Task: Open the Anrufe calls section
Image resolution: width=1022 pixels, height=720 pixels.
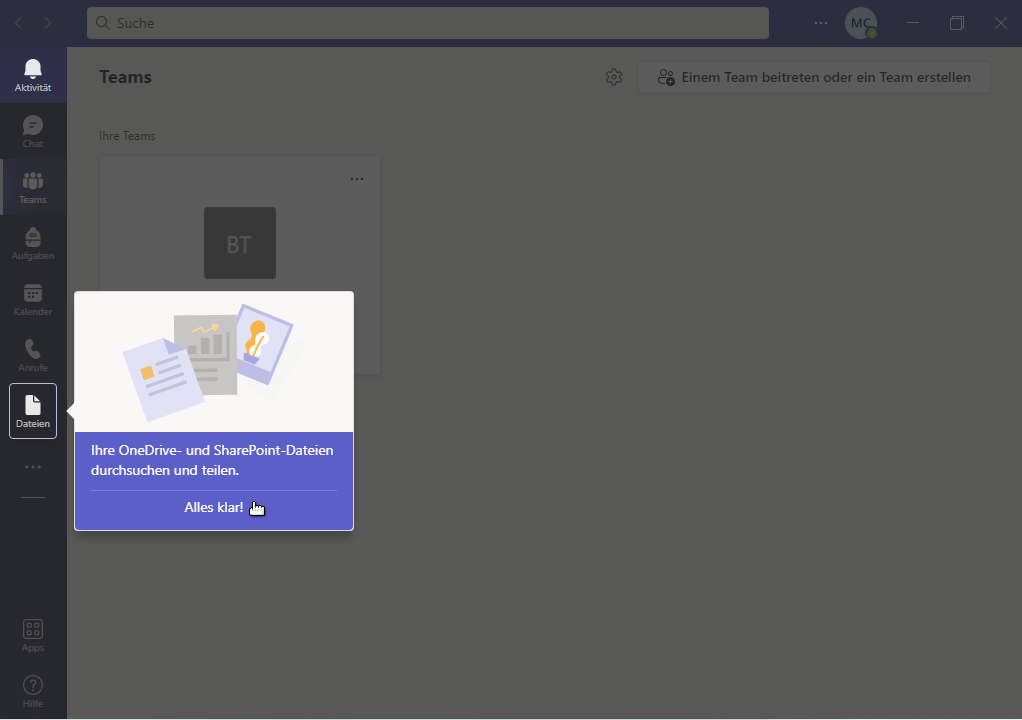Action: pyautogui.click(x=33, y=355)
